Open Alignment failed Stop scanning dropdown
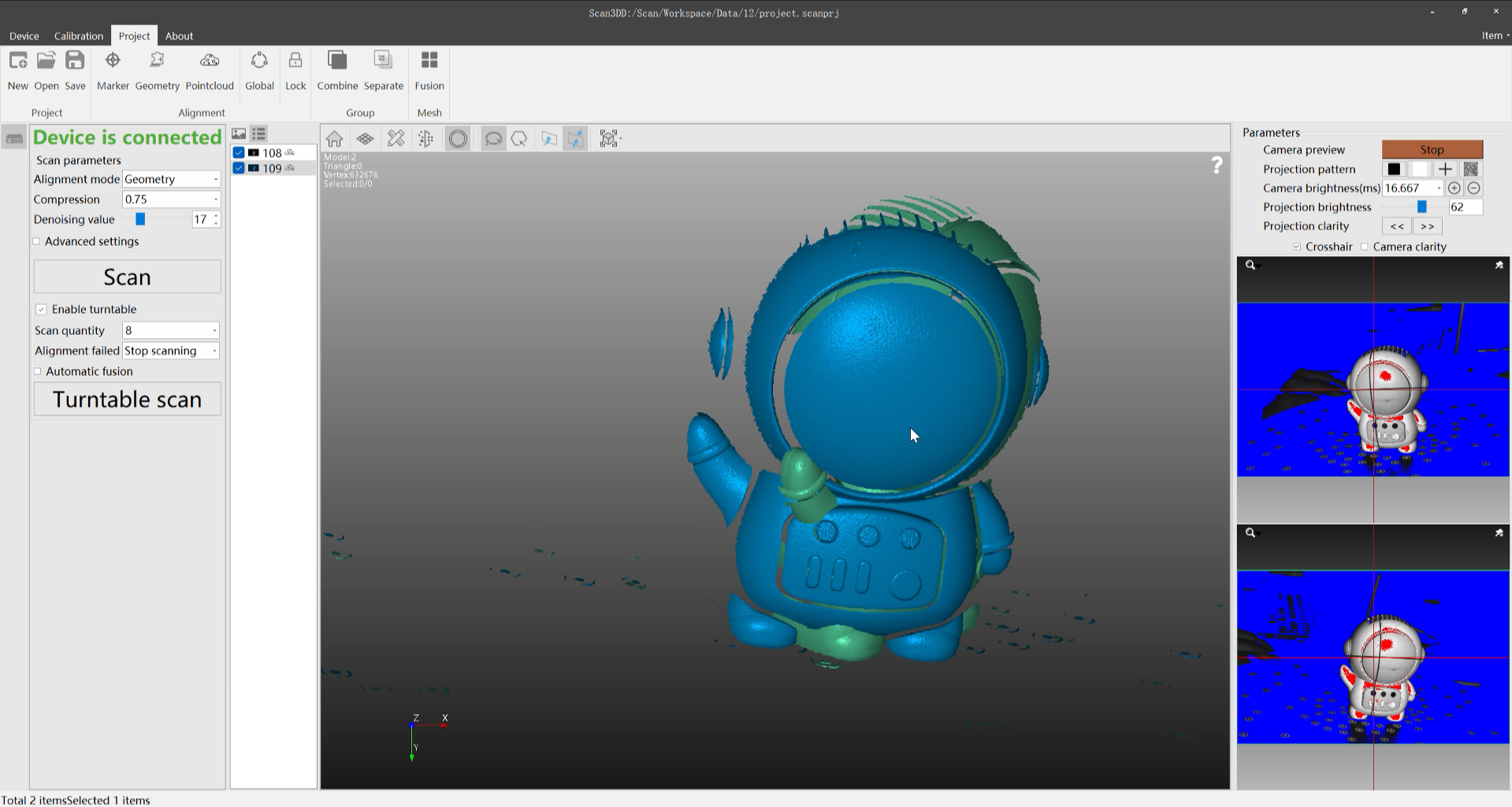This screenshot has height=807, width=1512. (x=171, y=351)
